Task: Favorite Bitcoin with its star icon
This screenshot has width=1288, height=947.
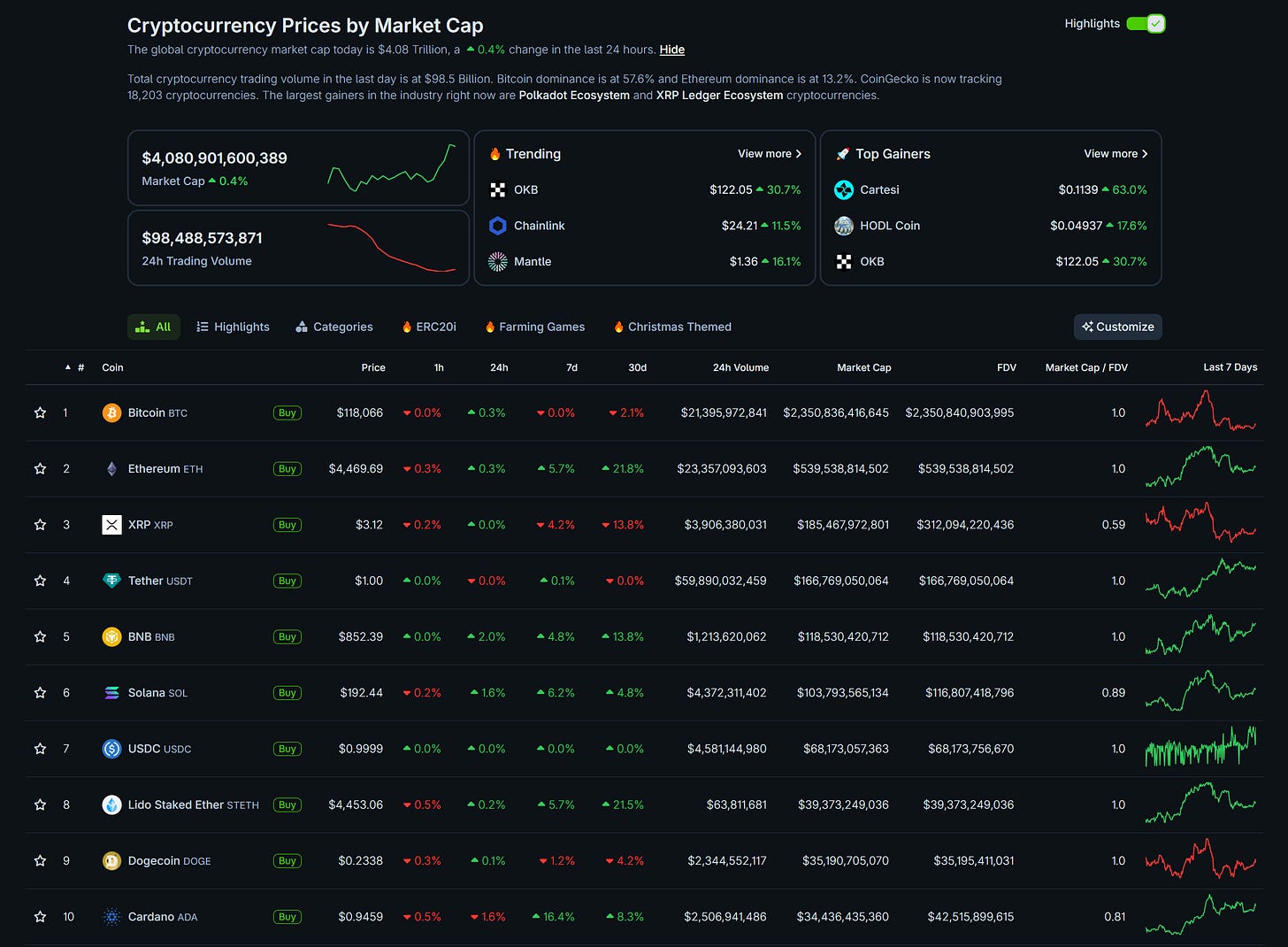Action: 40,412
